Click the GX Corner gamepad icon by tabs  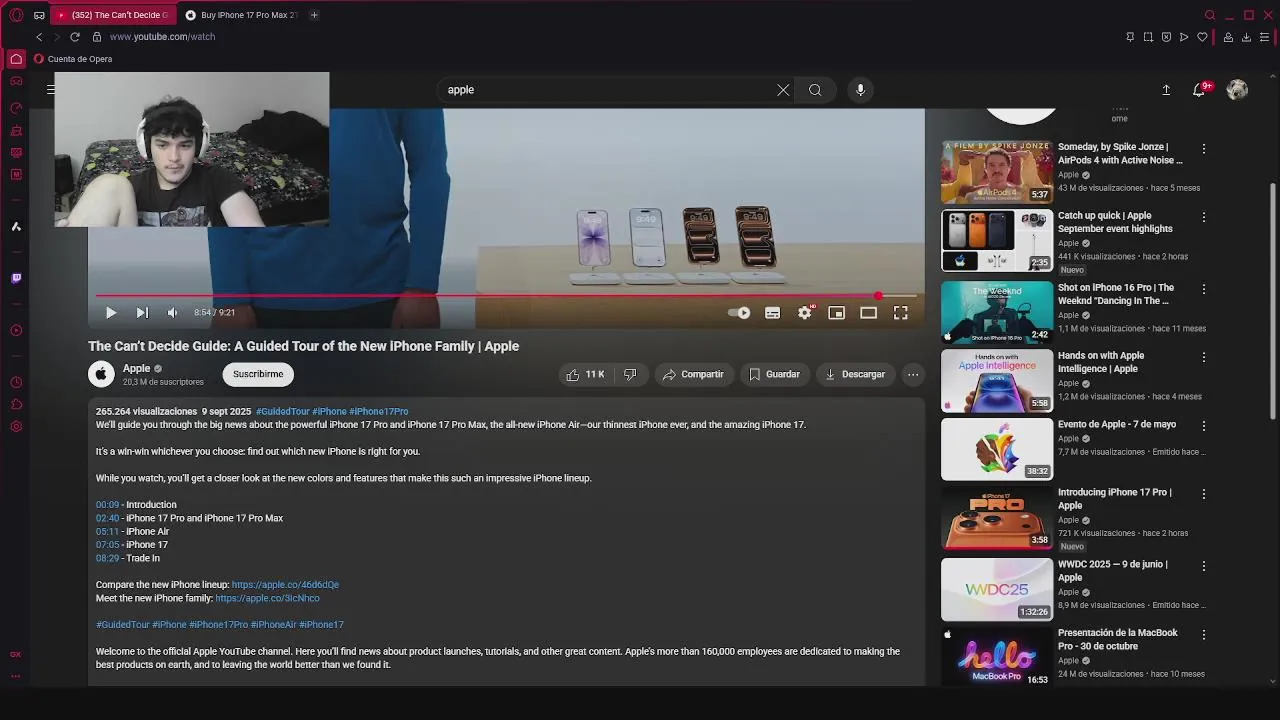pyautogui.click(x=39, y=15)
